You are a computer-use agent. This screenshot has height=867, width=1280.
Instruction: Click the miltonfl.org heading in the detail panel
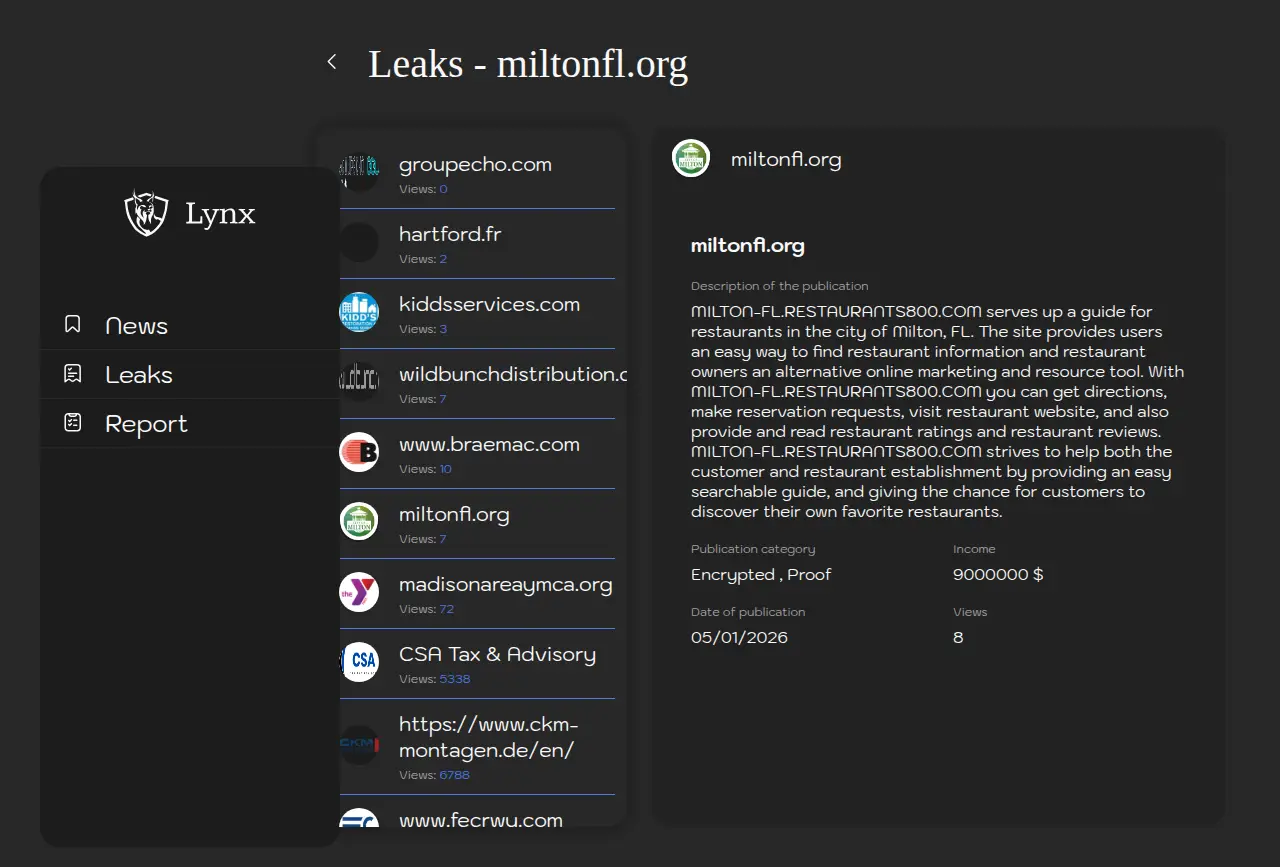747,246
